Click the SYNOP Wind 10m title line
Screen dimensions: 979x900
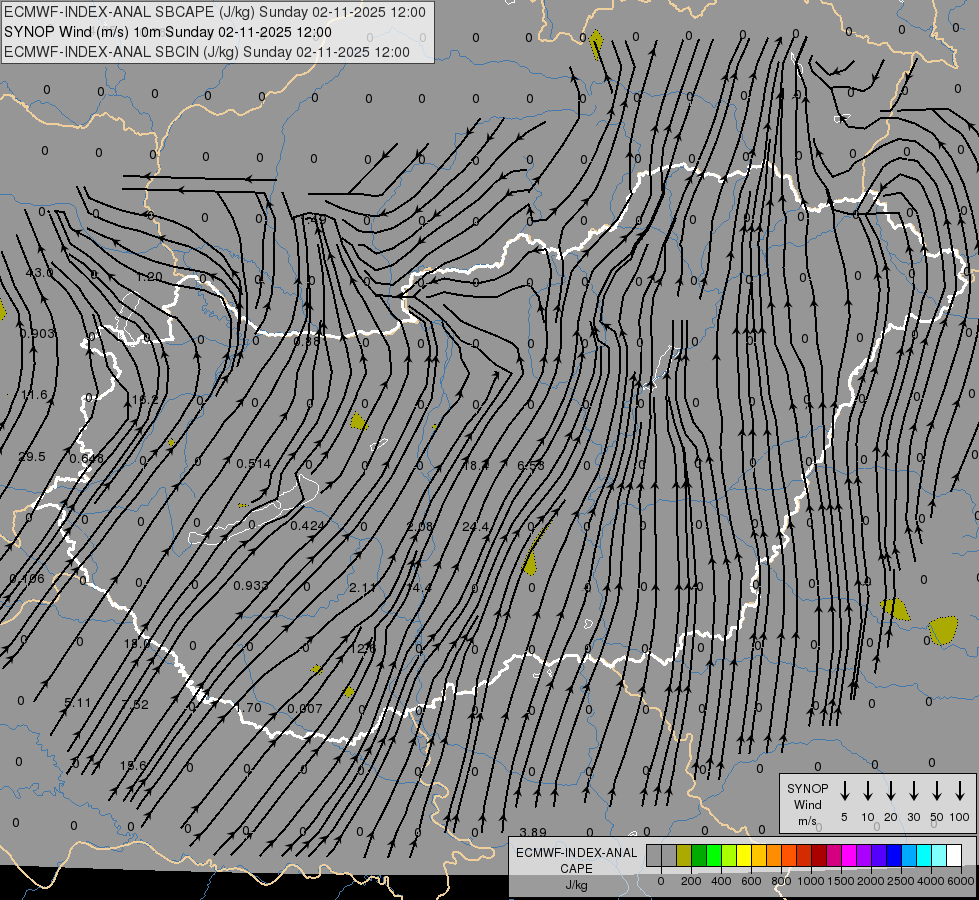point(167,32)
